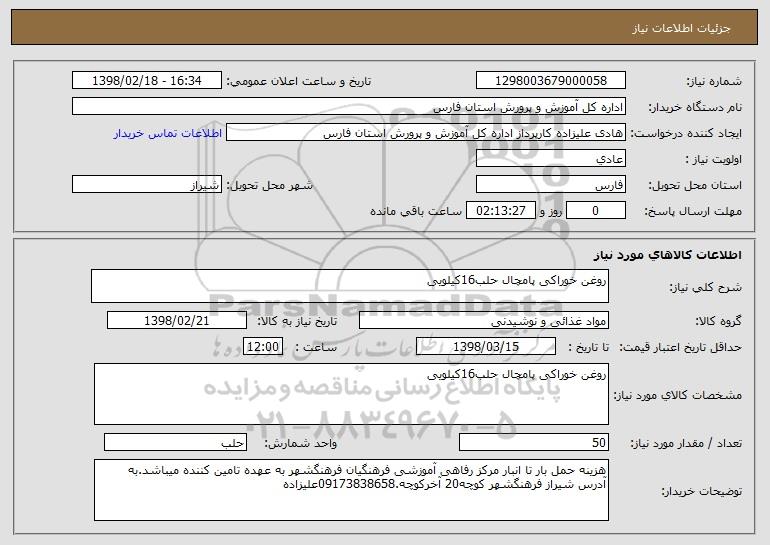The height and width of the screenshot is (545, 770).
Task: Click the شهر محل تحویل field شیراز
Action: tap(147, 185)
